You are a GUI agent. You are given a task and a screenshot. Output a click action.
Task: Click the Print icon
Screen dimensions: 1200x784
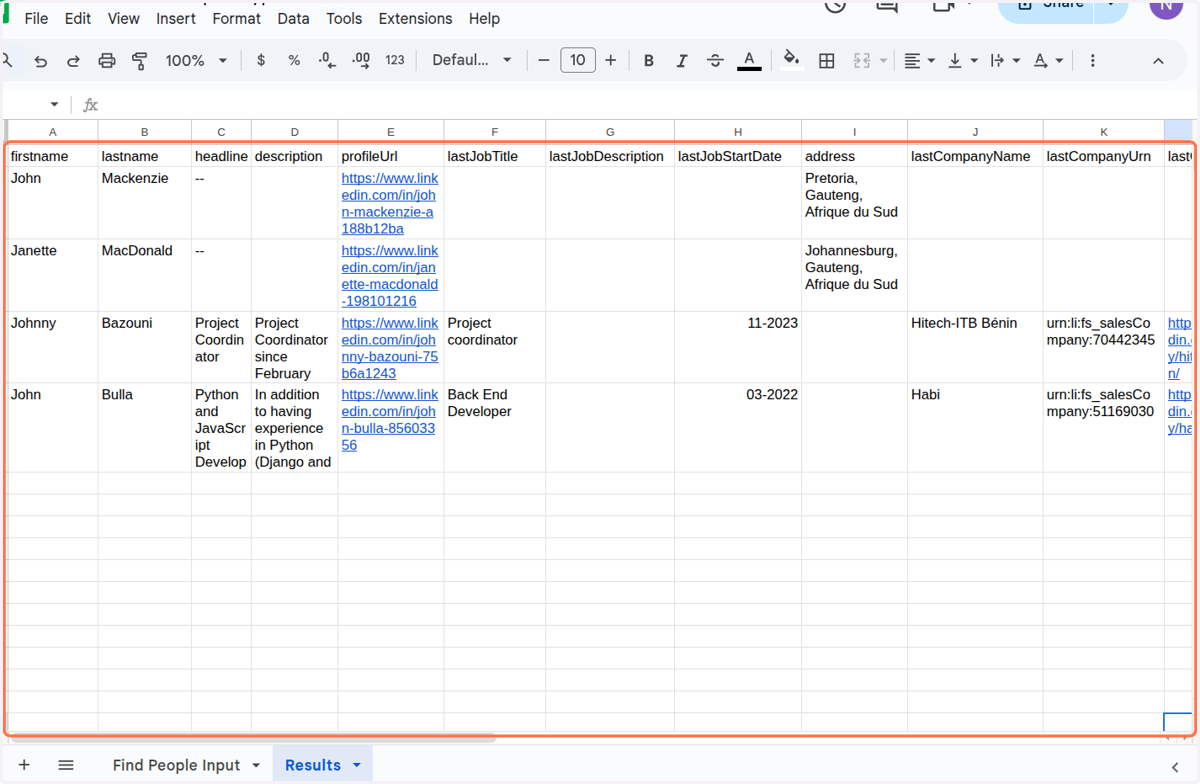(x=107, y=61)
